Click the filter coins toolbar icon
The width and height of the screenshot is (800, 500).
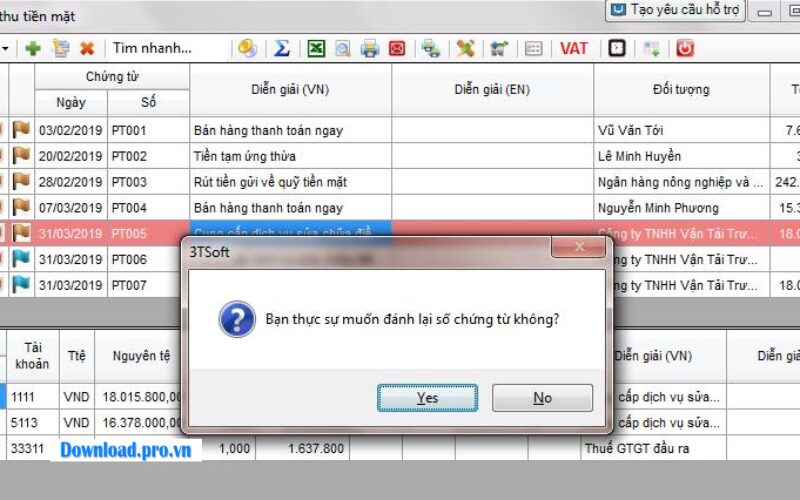coord(248,48)
